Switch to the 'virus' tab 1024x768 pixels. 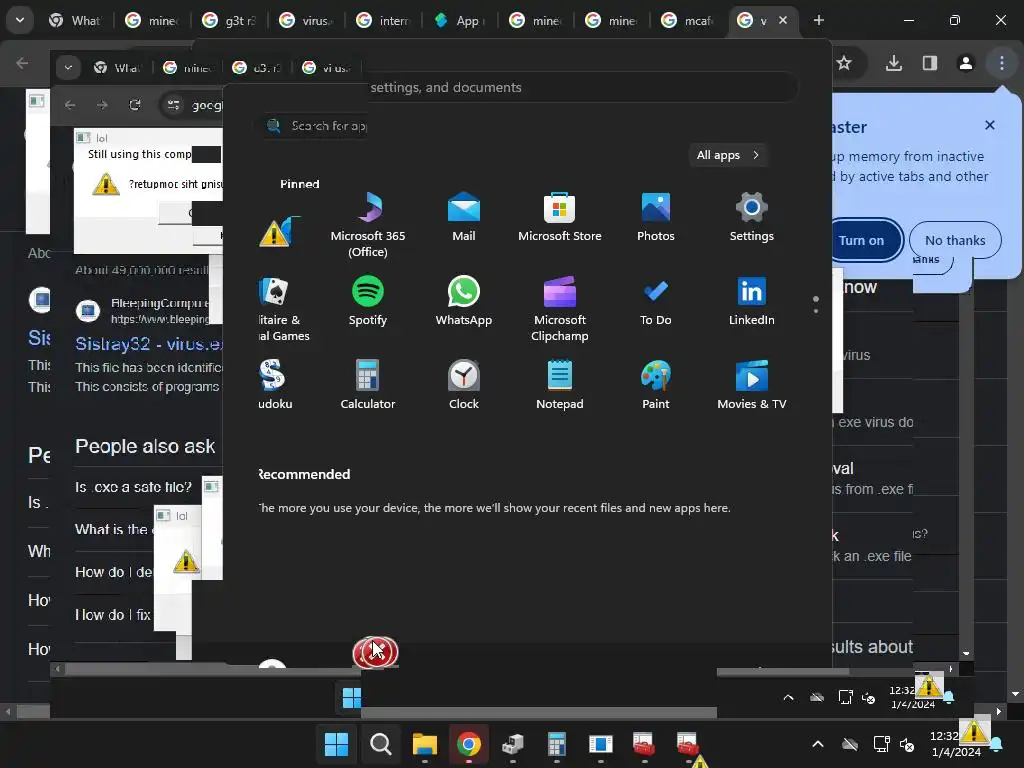coord(306,21)
